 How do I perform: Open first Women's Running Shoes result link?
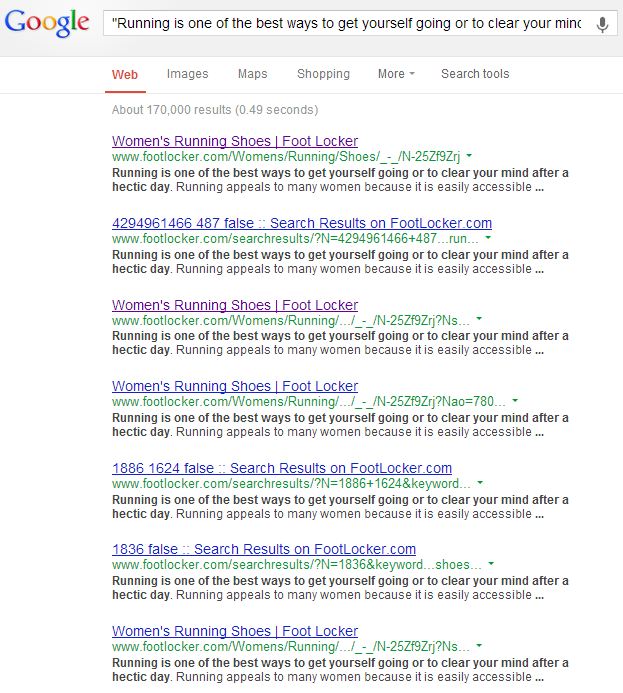coord(235,141)
